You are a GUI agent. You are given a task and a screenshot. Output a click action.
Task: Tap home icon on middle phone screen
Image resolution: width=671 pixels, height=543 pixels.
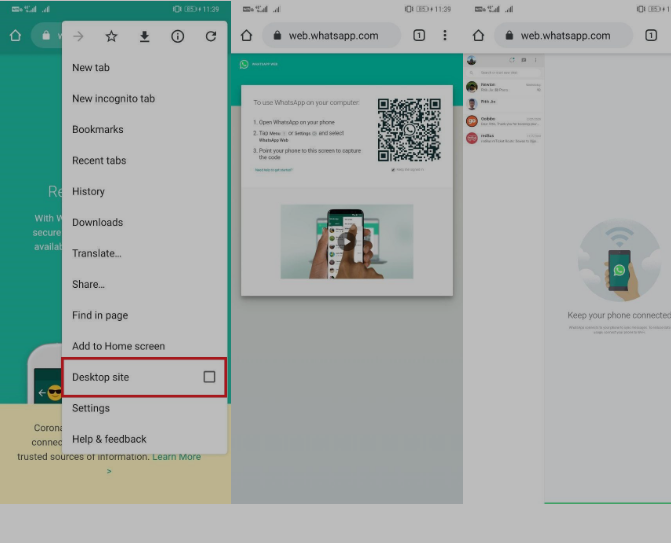click(x=246, y=36)
